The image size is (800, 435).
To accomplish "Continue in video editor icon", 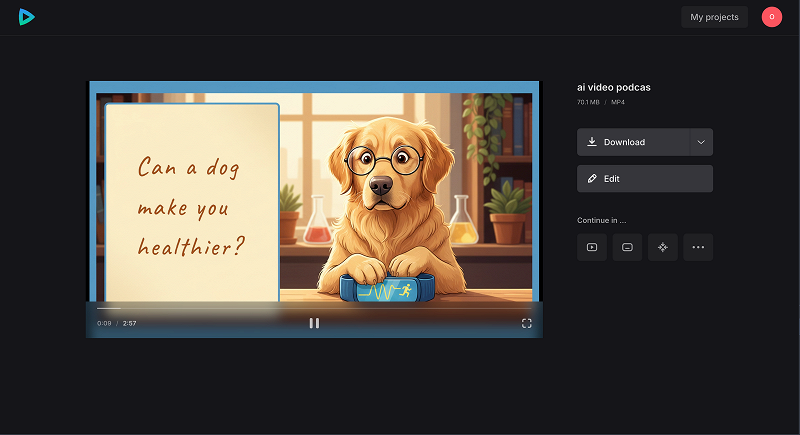I will (592, 247).
